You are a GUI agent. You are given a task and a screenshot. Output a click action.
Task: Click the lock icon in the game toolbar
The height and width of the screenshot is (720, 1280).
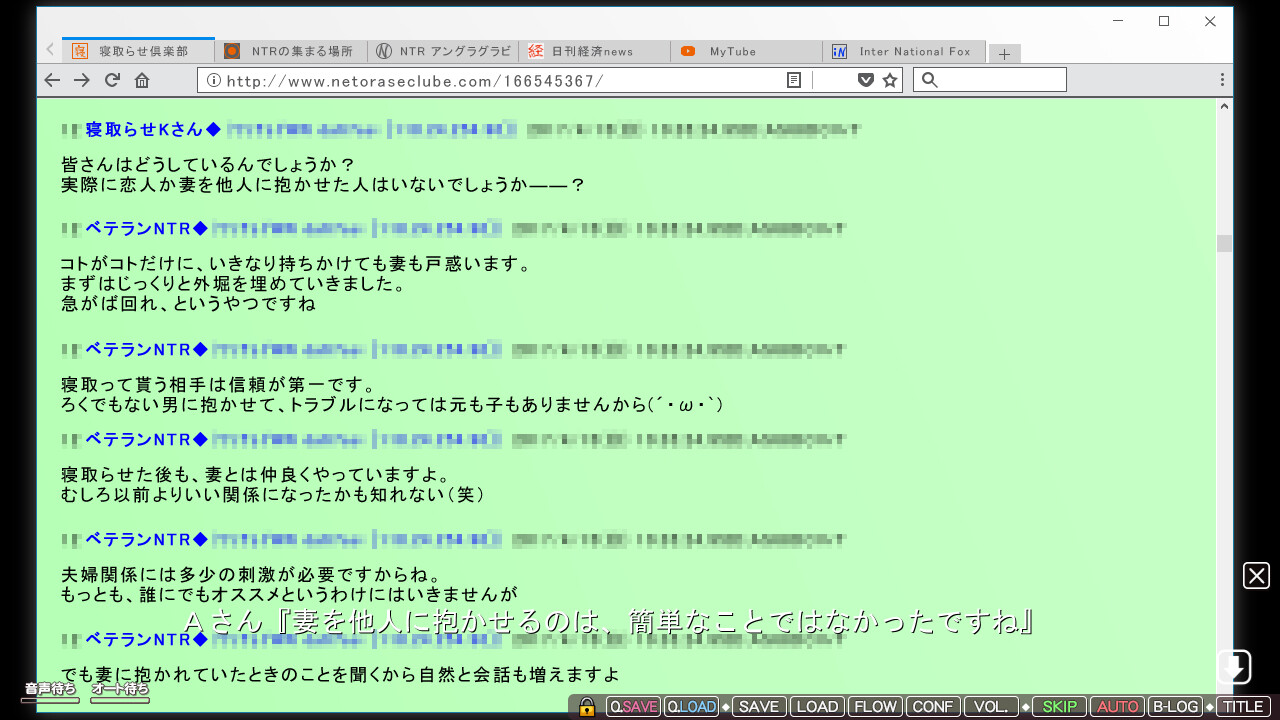[x=587, y=707]
